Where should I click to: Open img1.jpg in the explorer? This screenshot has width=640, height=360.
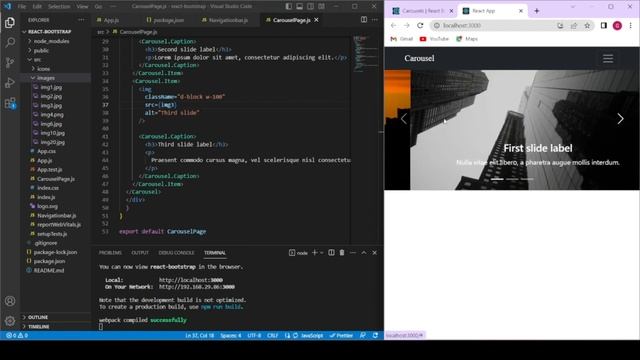tap(51, 87)
